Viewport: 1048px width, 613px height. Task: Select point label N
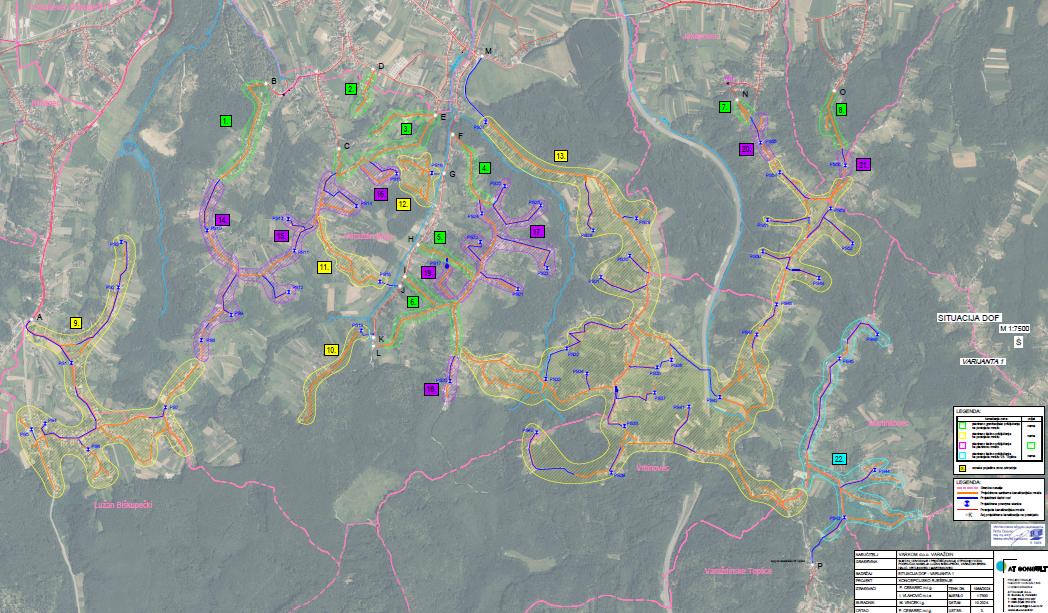pos(745,94)
